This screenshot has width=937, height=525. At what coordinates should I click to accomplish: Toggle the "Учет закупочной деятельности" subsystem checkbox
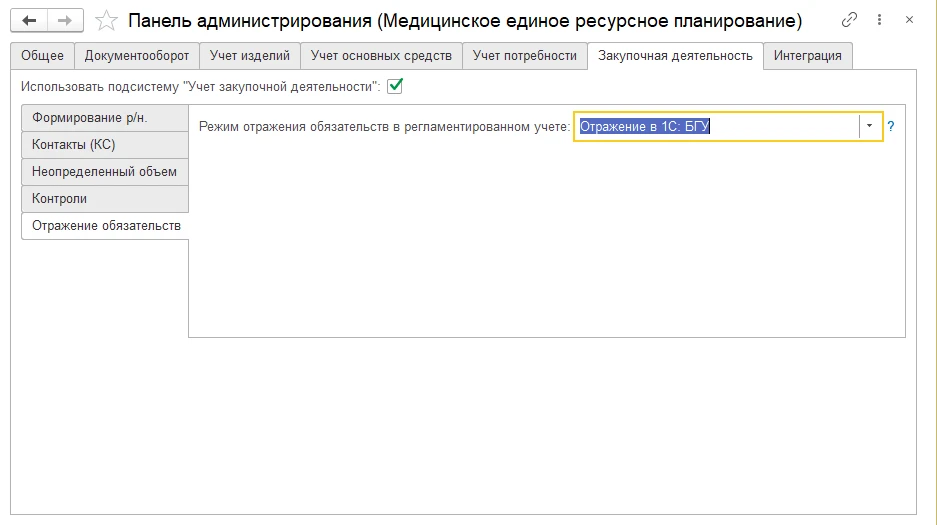395,86
